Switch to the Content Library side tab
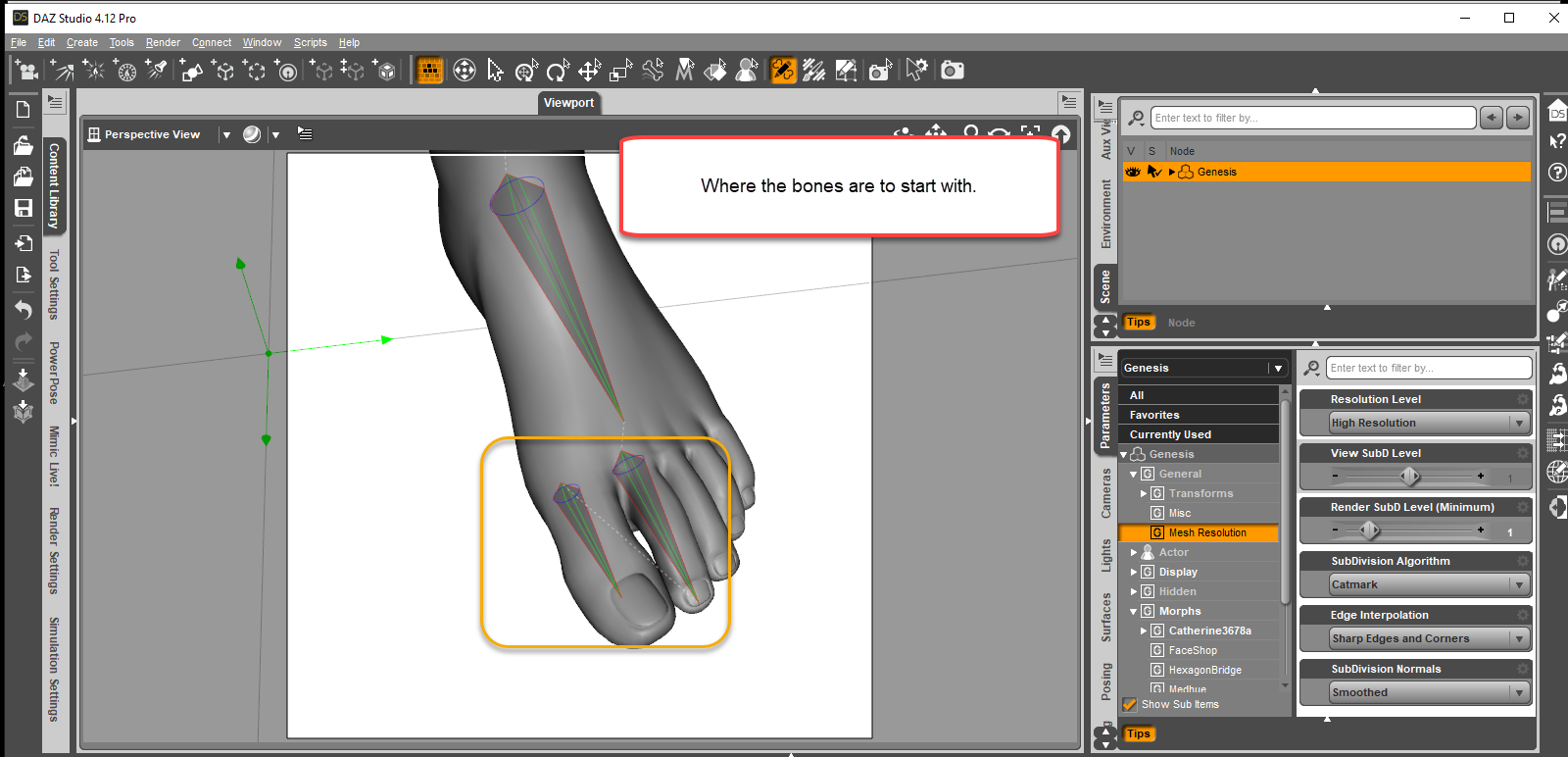 tap(54, 186)
